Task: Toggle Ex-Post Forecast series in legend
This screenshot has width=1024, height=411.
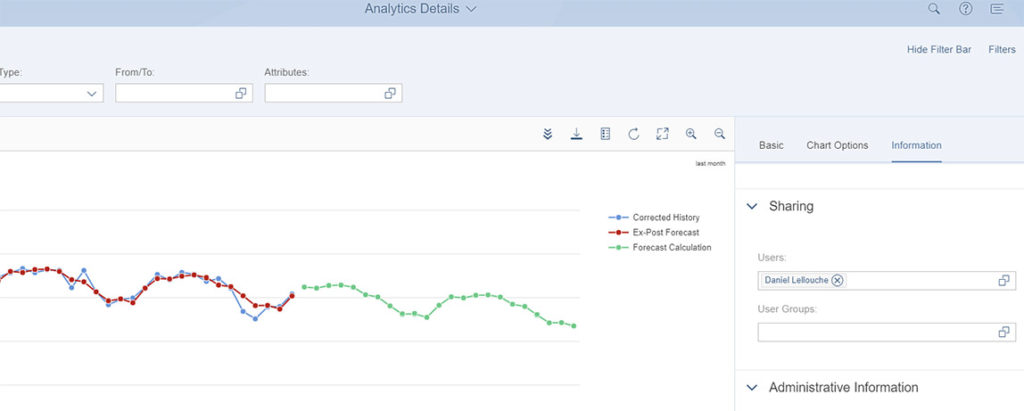Action: click(x=665, y=232)
